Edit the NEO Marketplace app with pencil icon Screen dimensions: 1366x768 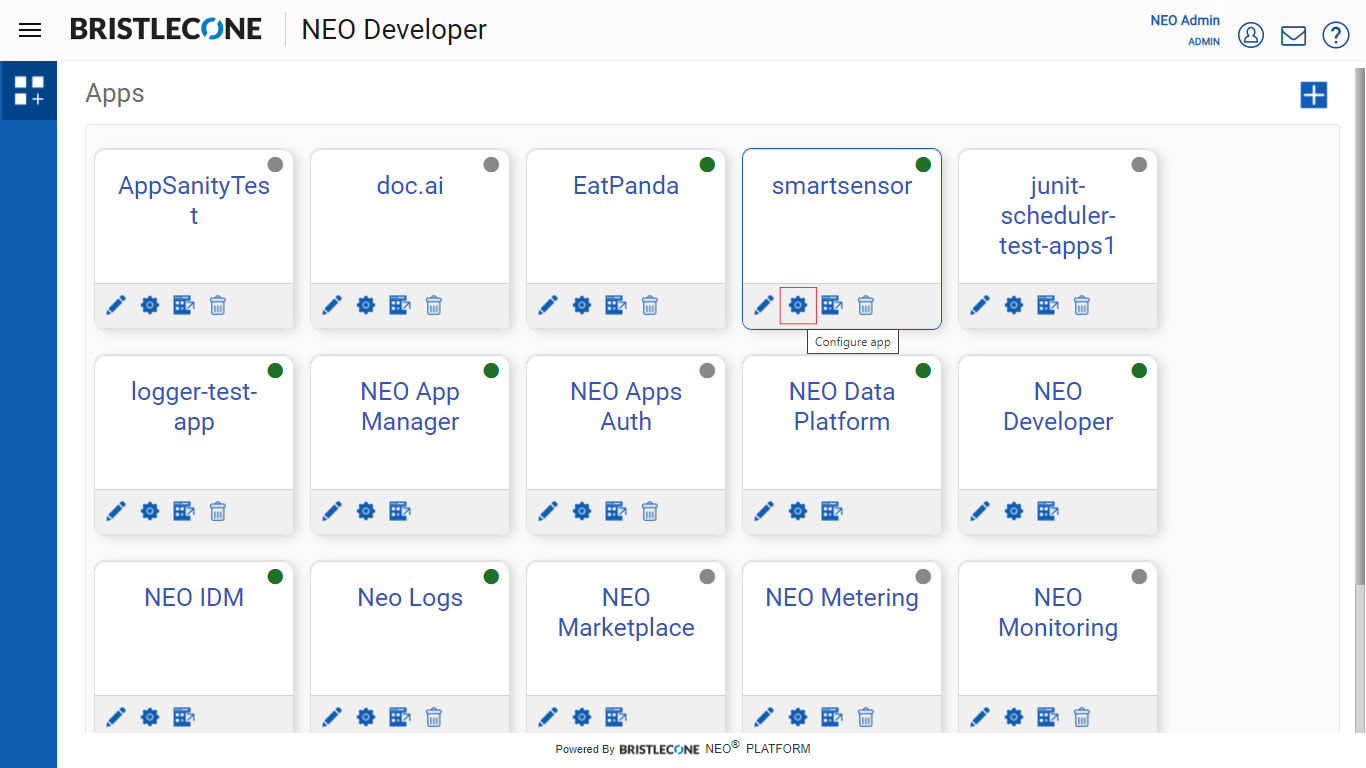[x=548, y=717]
